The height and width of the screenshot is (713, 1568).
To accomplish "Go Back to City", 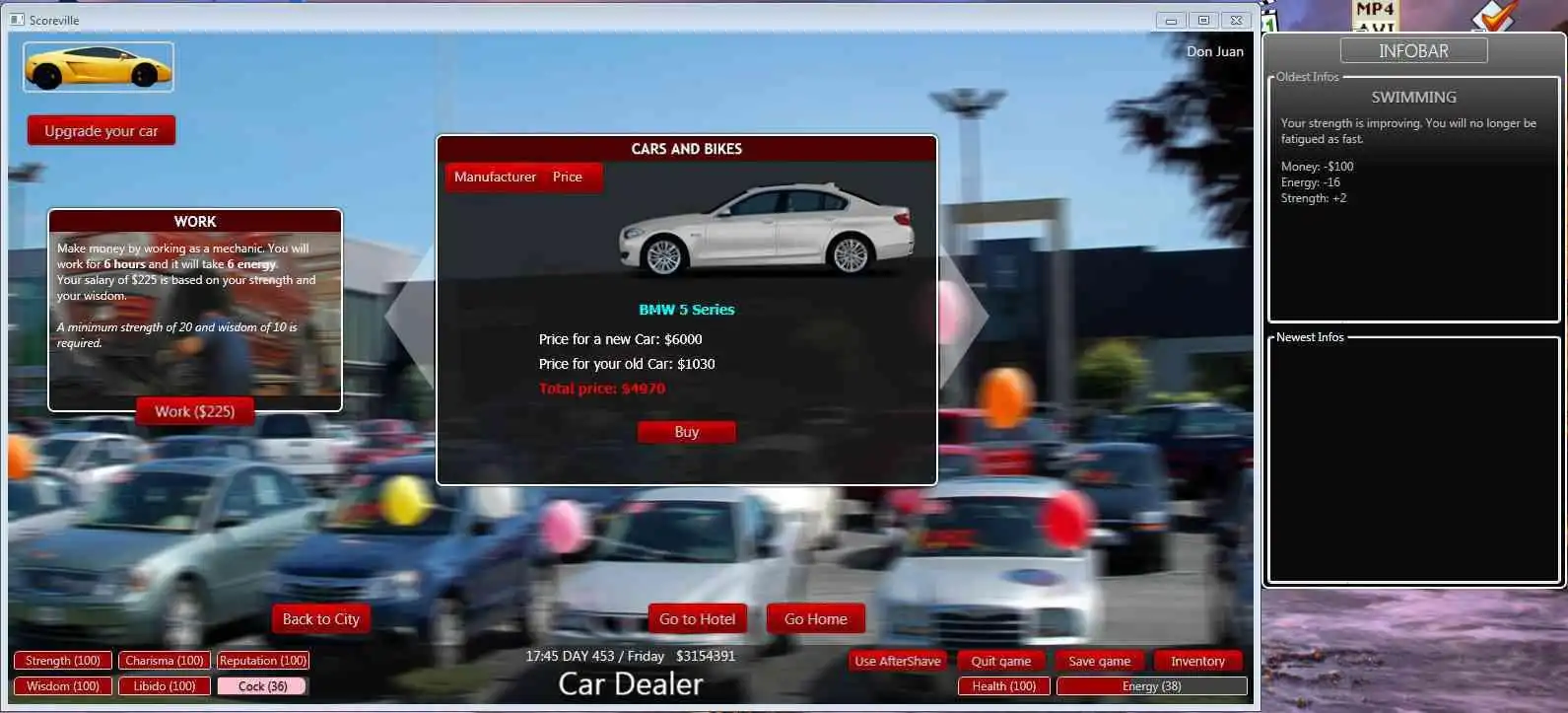I will click(321, 618).
